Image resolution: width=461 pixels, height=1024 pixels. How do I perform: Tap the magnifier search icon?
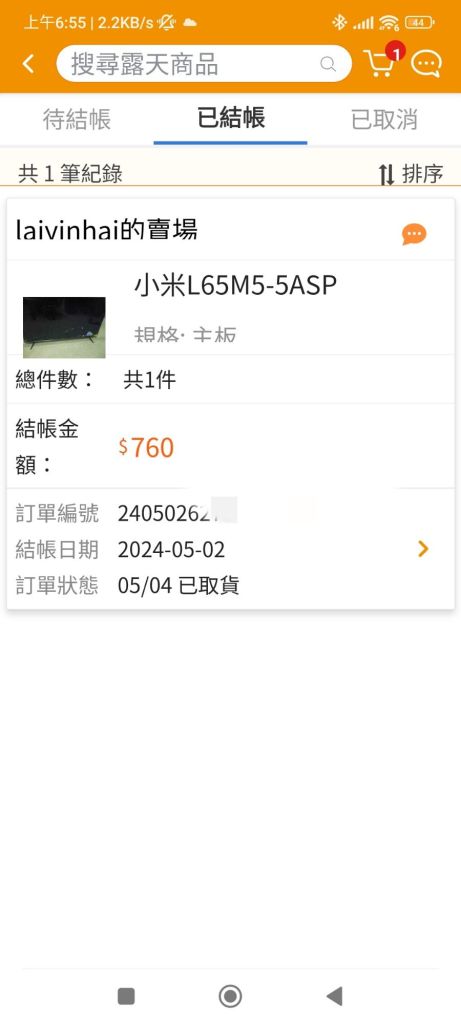[x=328, y=64]
